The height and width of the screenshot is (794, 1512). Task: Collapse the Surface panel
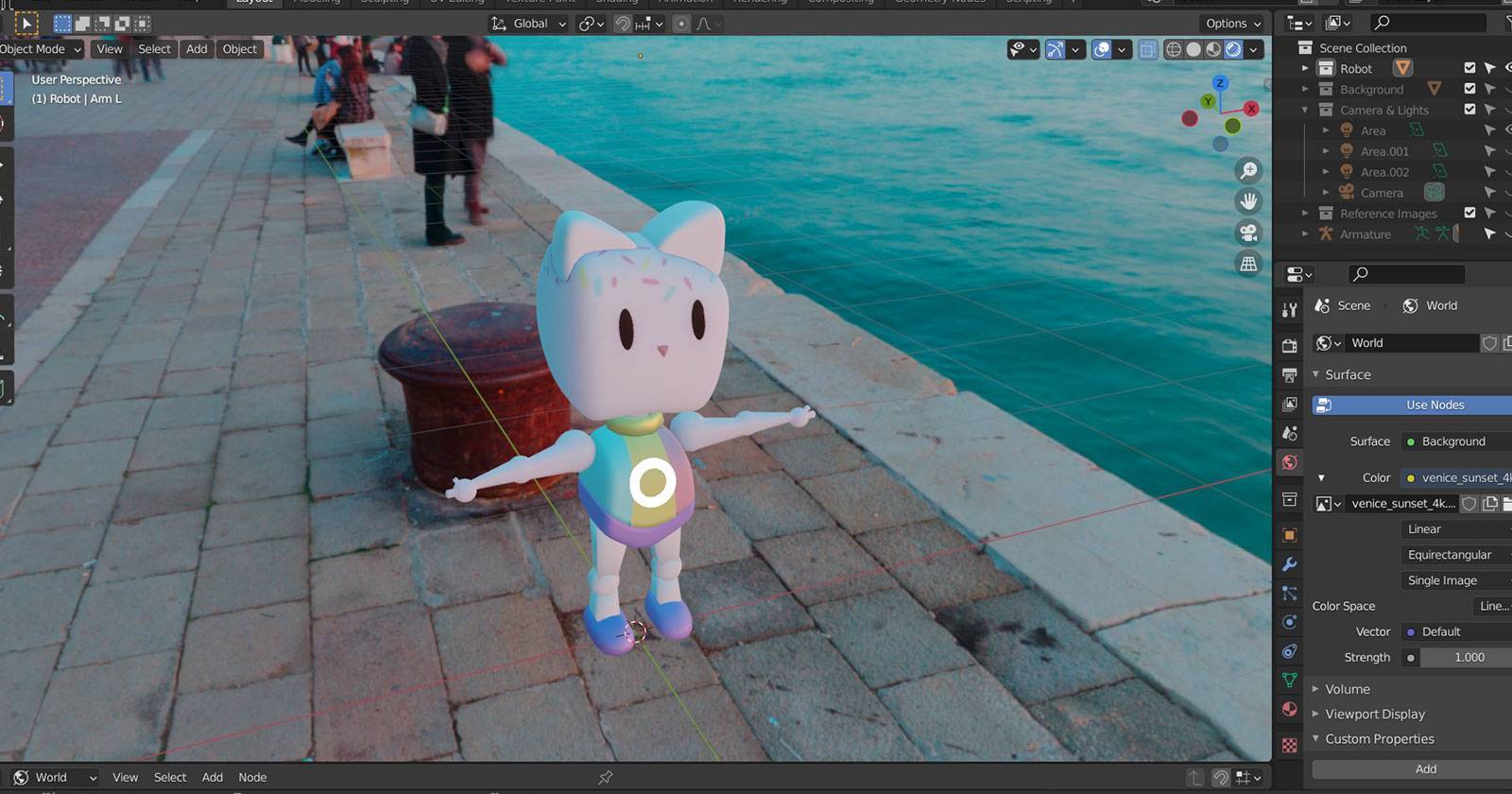coord(1315,374)
